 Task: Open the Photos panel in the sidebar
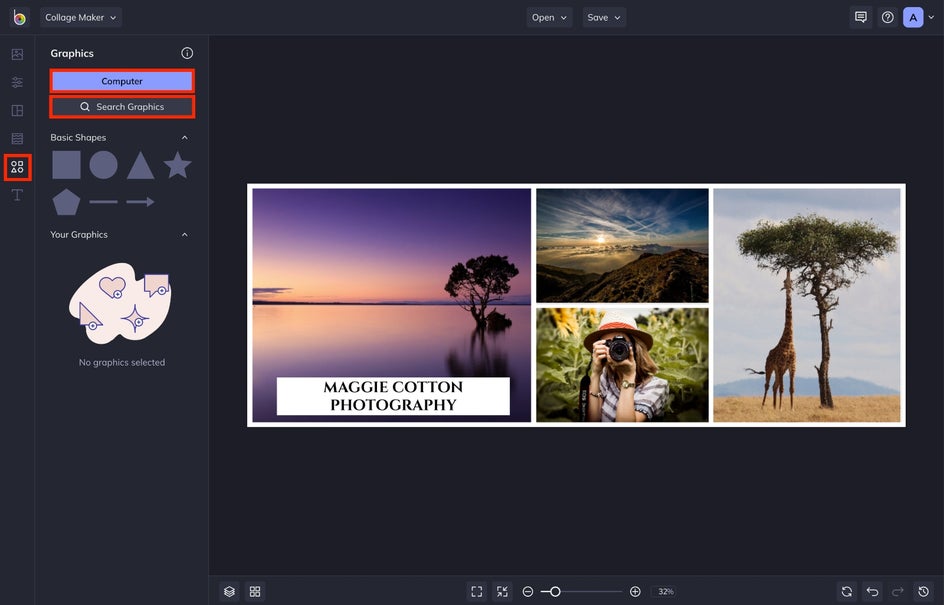(x=16, y=53)
